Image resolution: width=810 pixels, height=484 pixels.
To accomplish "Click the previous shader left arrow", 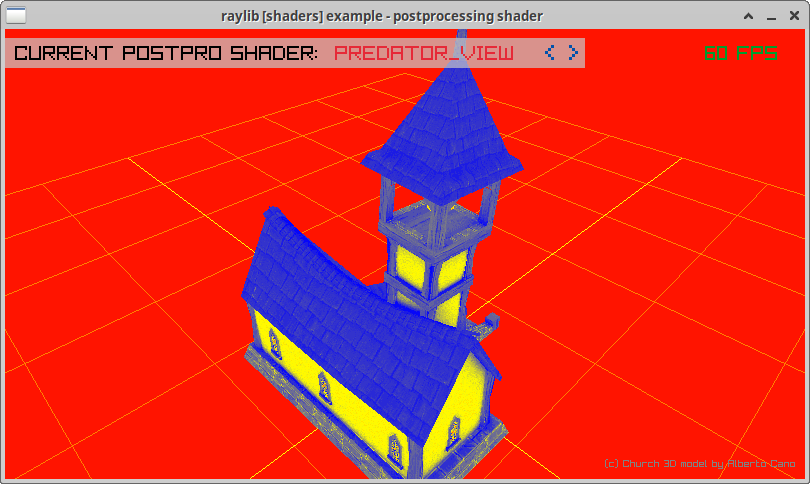I will click(x=550, y=52).
